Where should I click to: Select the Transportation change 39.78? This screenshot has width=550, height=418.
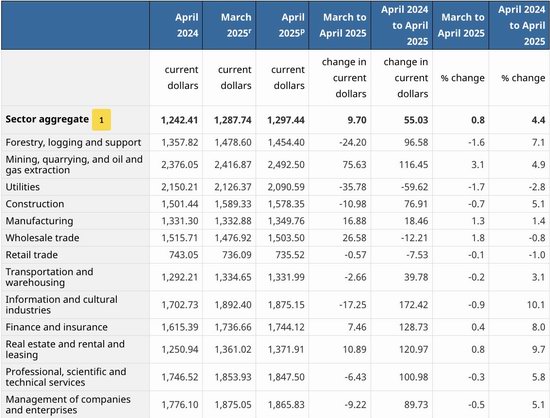[x=416, y=277]
